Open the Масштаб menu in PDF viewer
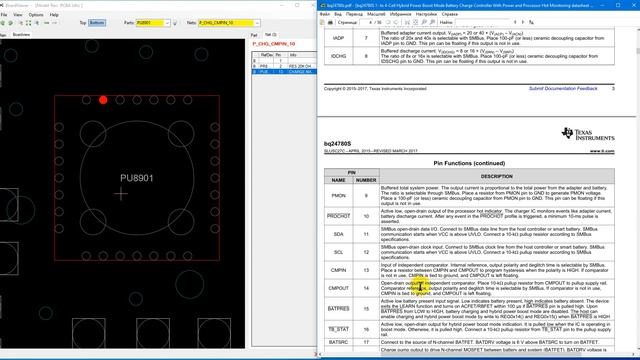 tap(376, 14)
